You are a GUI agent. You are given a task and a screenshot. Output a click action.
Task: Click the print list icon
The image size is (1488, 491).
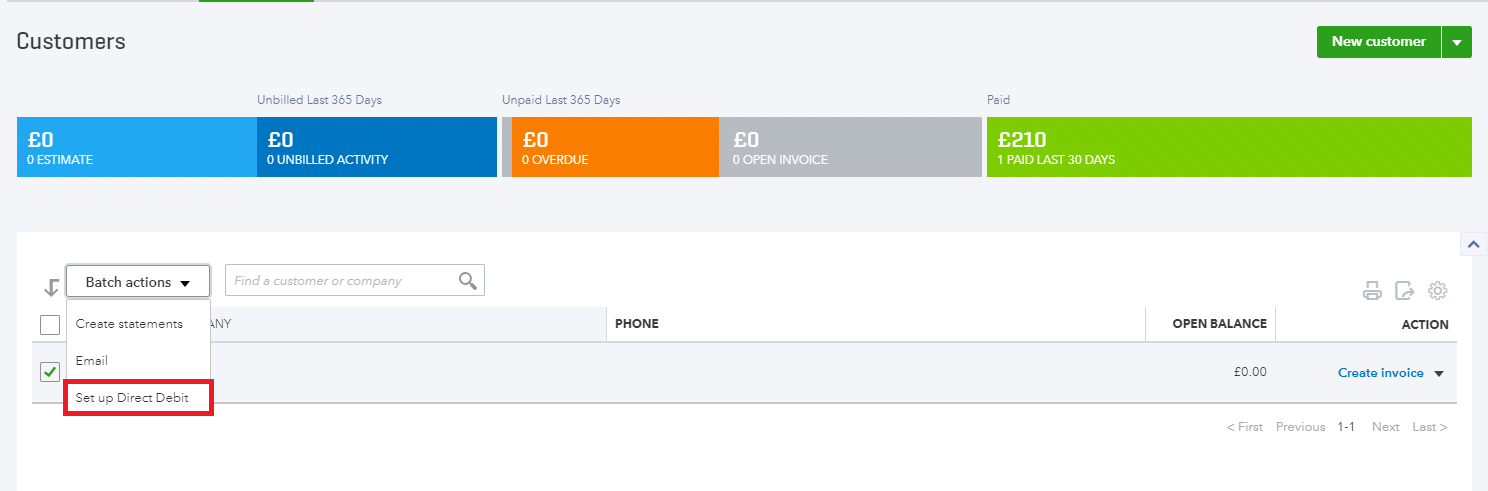(x=1373, y=291)
